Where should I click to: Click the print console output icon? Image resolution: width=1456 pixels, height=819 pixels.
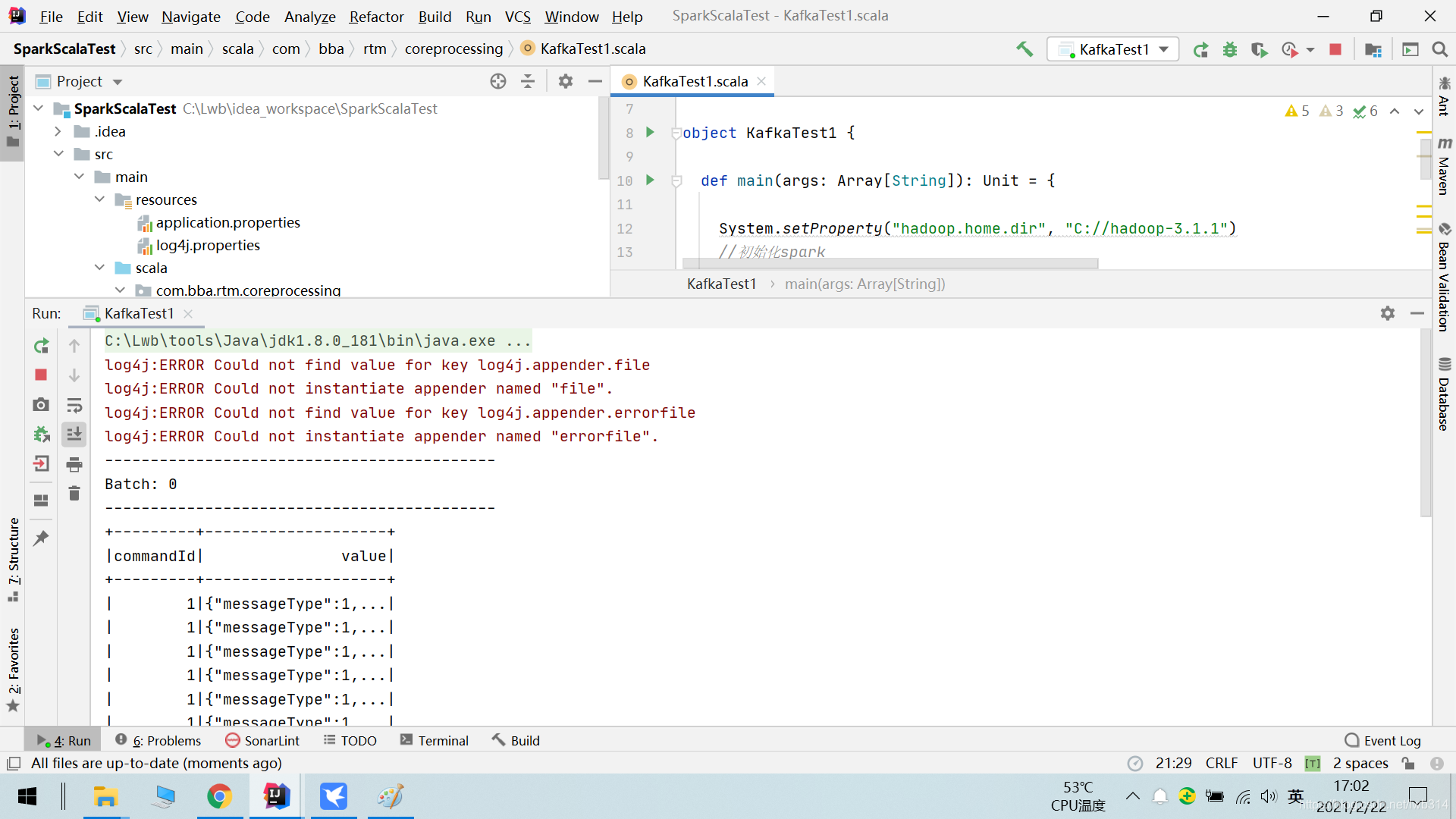[x=74, y=464]
